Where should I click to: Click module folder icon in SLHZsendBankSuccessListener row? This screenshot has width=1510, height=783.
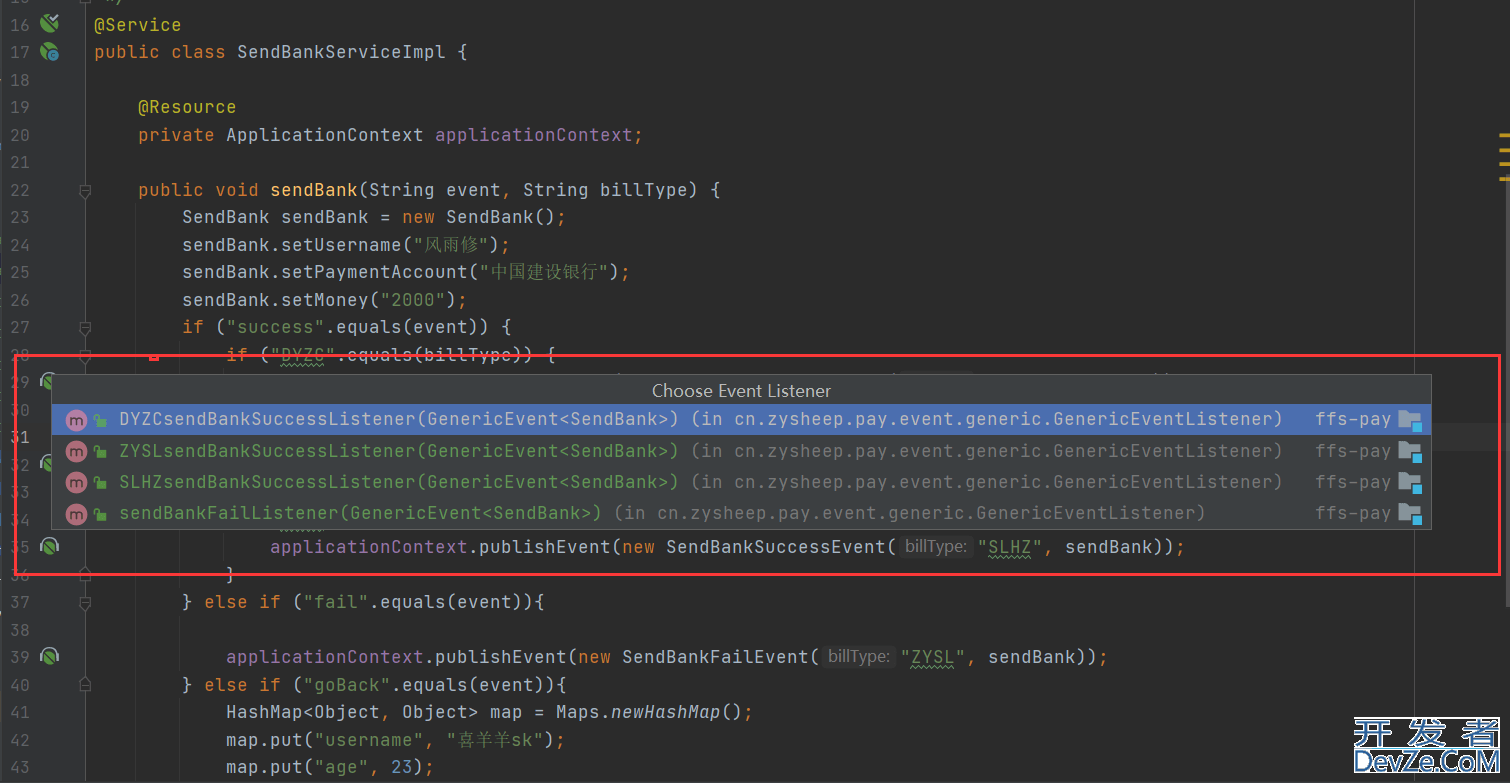(1410, 482)
